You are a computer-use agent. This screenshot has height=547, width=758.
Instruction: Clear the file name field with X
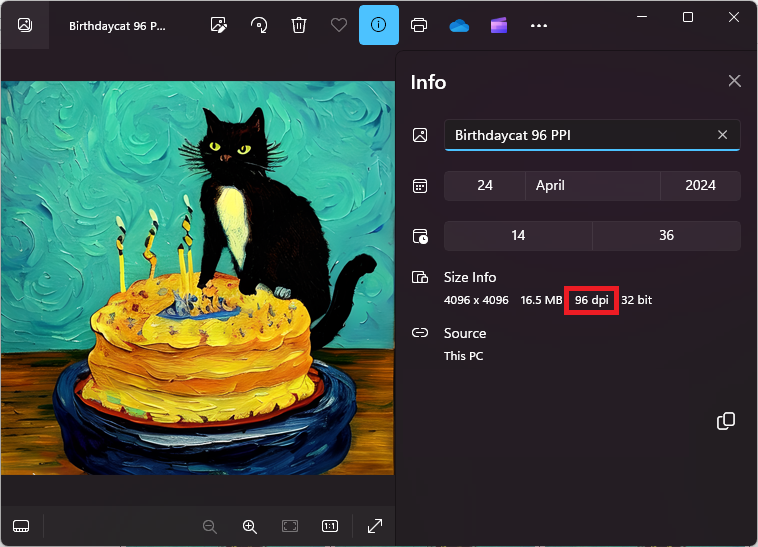722,135
